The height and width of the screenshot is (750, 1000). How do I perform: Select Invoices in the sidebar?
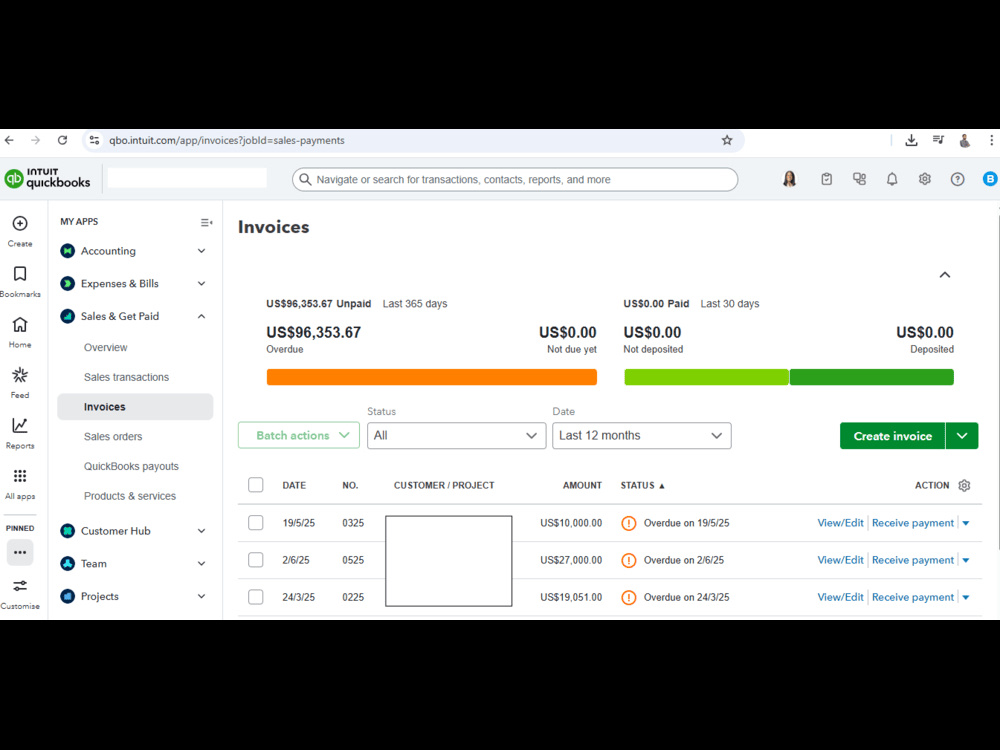135,407
